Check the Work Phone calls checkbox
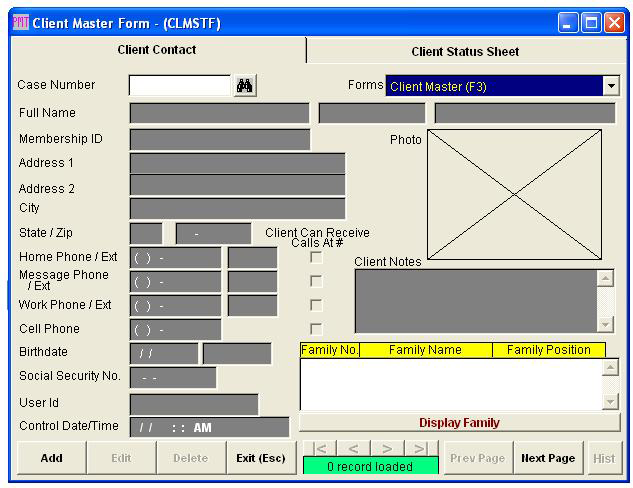This screenshot has width=633, height=488. click(316, 306)
